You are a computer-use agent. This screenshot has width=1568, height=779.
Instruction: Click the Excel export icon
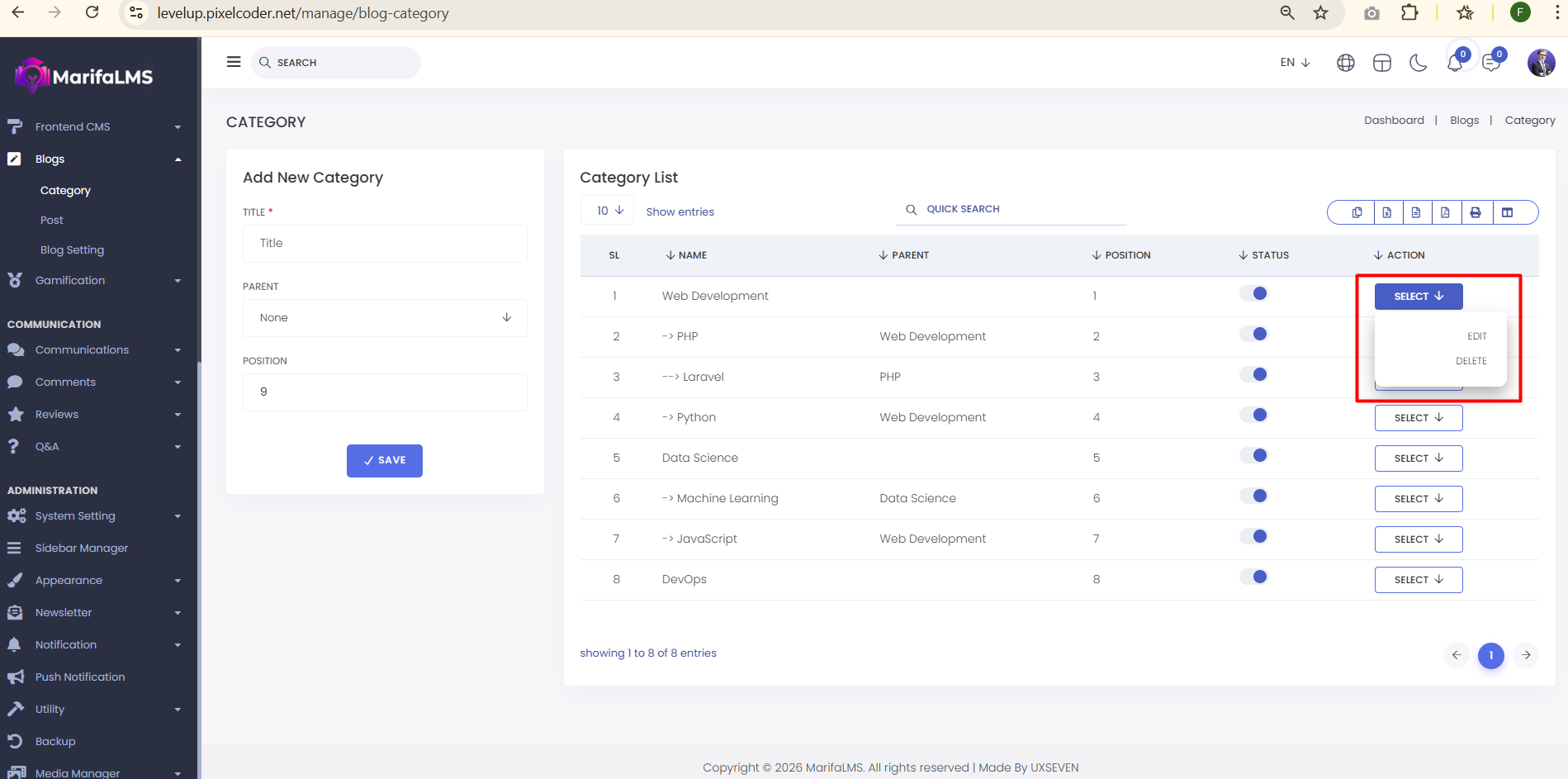[1387, 212]
